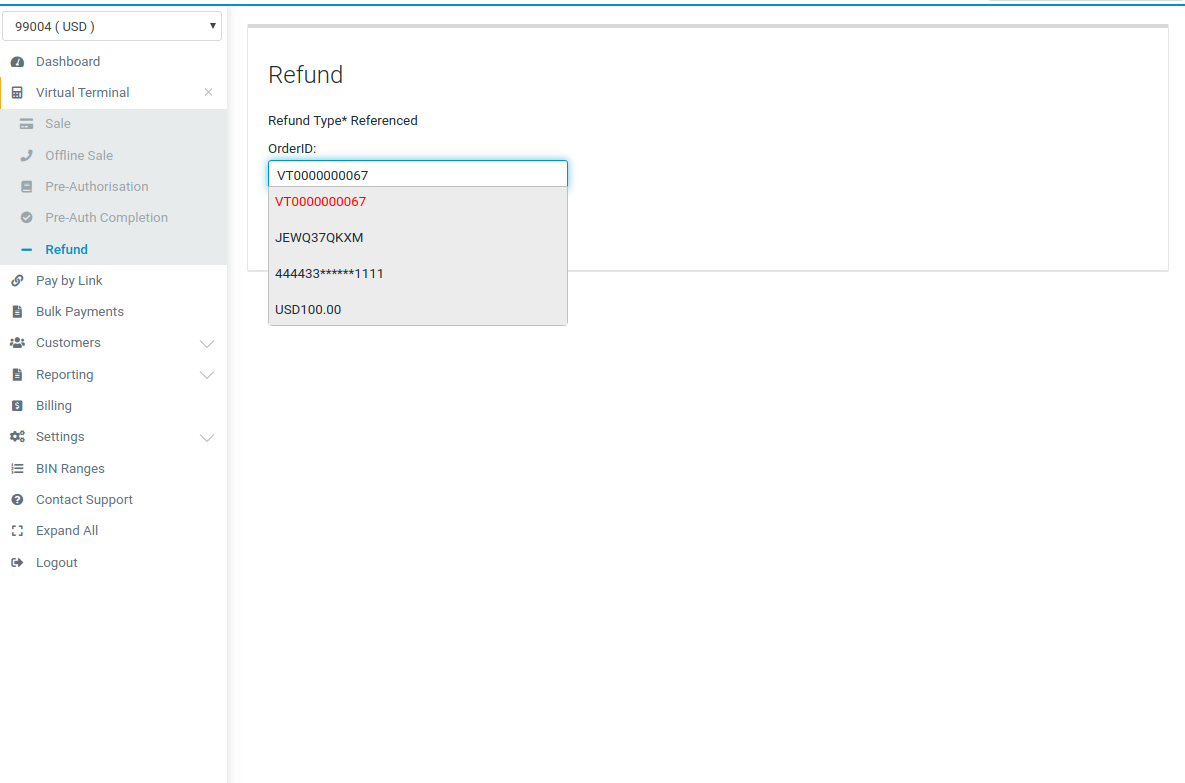Click the Bulk Payments document icon
The height and width of the screenshot is (783, 1185).
[17, 312]
